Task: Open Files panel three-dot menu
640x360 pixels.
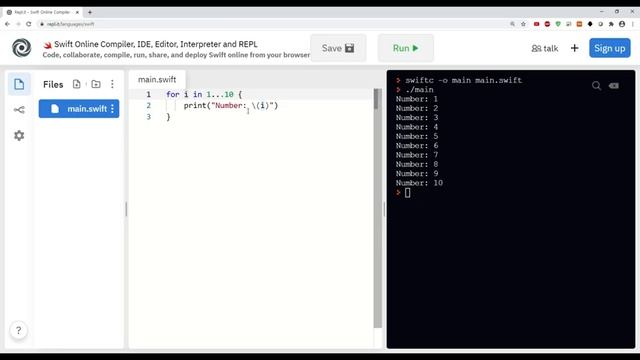Action: click(112, 84)
